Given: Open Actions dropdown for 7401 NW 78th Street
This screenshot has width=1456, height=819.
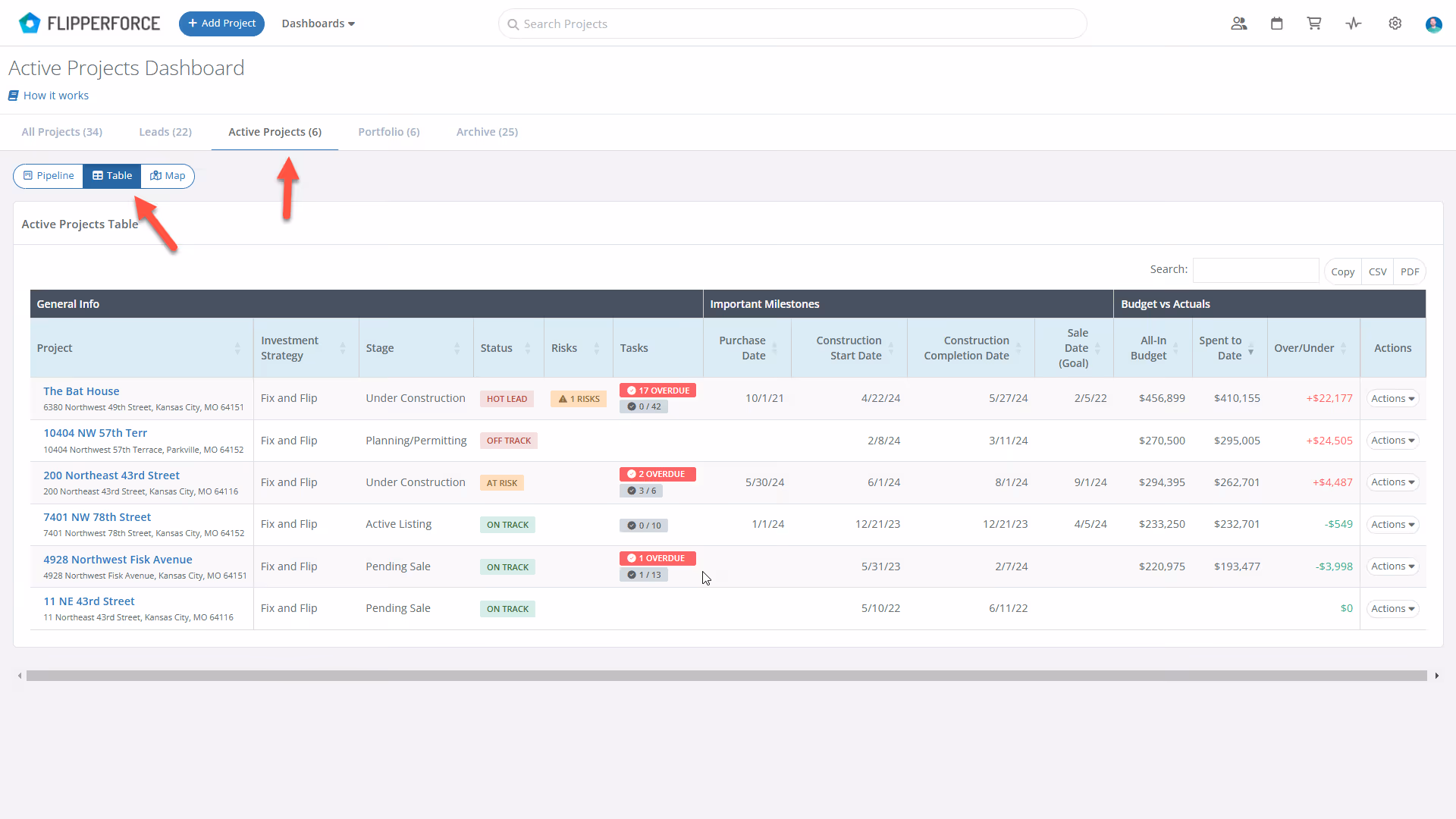Looking at the screenshot, I should pos(1393,525).
